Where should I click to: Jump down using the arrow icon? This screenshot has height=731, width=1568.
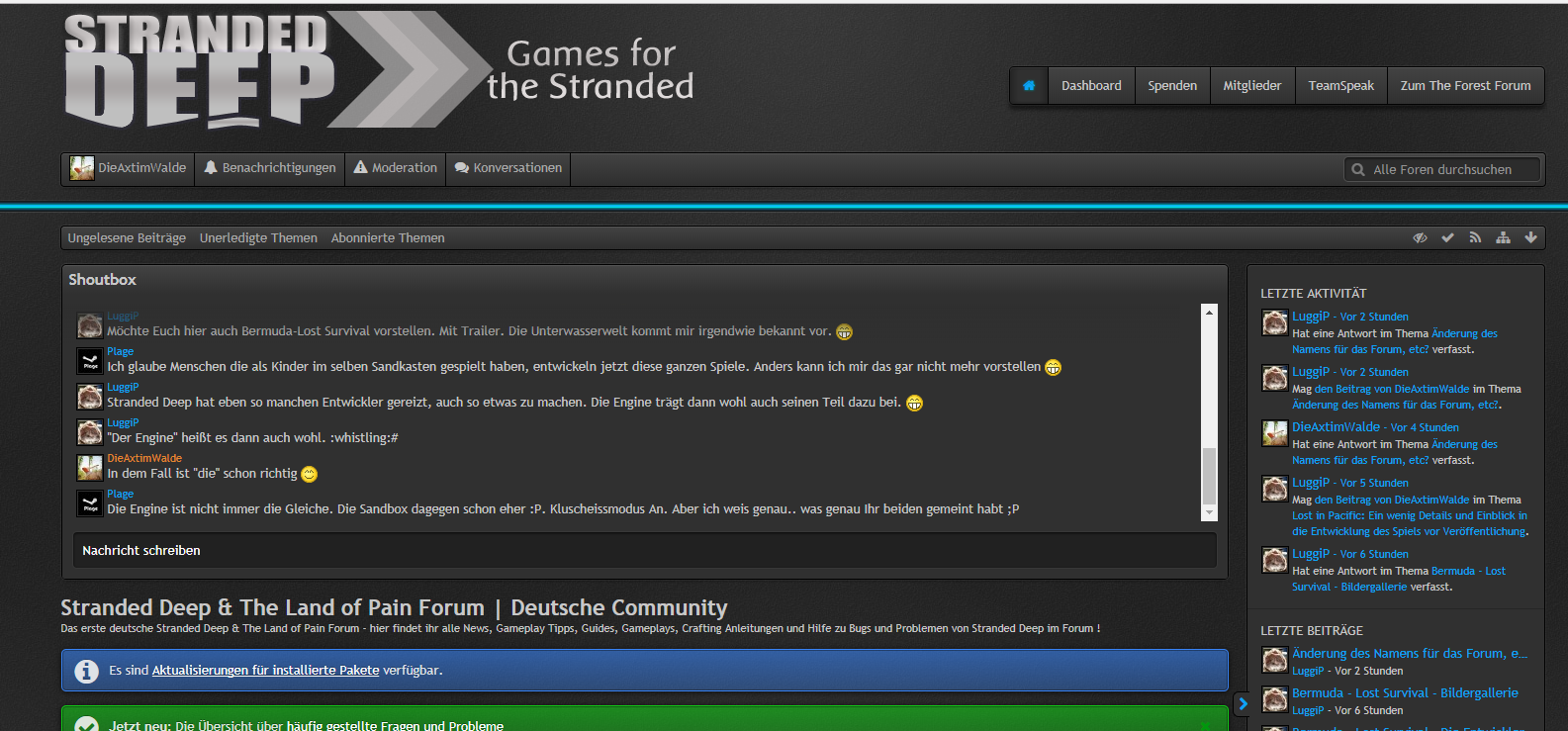coord(1530,238)
